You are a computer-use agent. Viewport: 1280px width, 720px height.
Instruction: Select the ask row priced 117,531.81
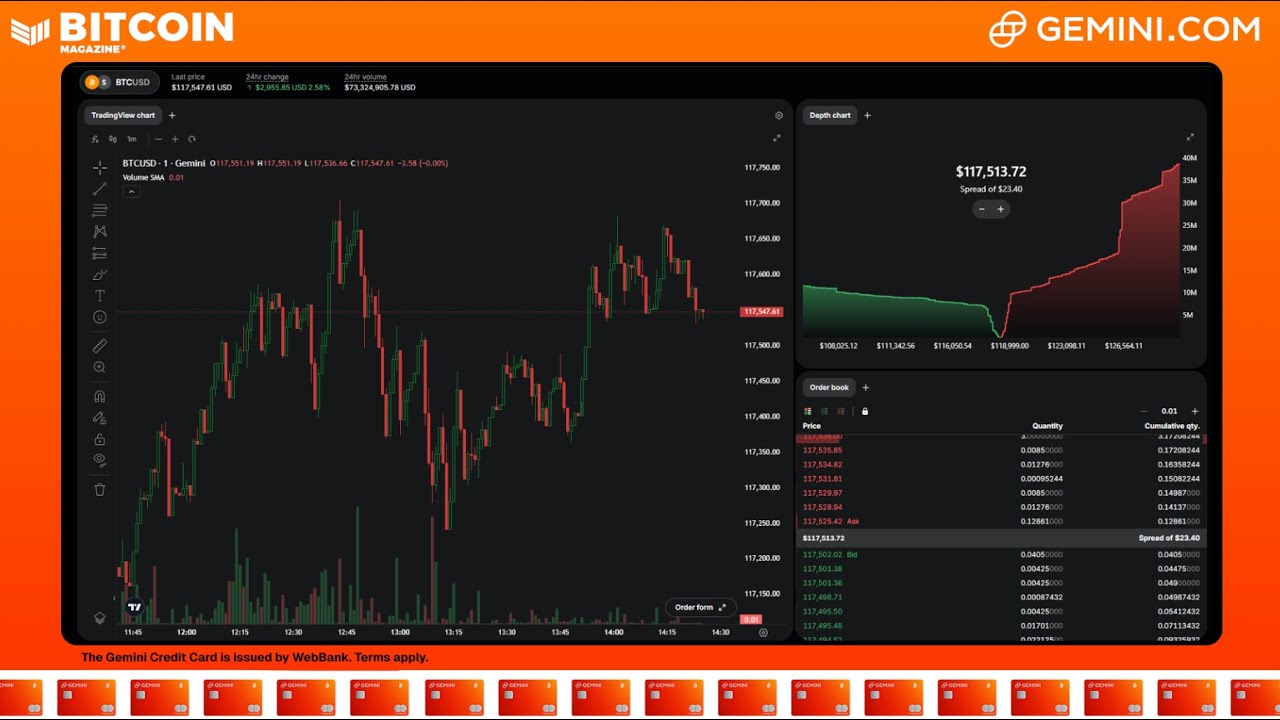coord(1001,479)
